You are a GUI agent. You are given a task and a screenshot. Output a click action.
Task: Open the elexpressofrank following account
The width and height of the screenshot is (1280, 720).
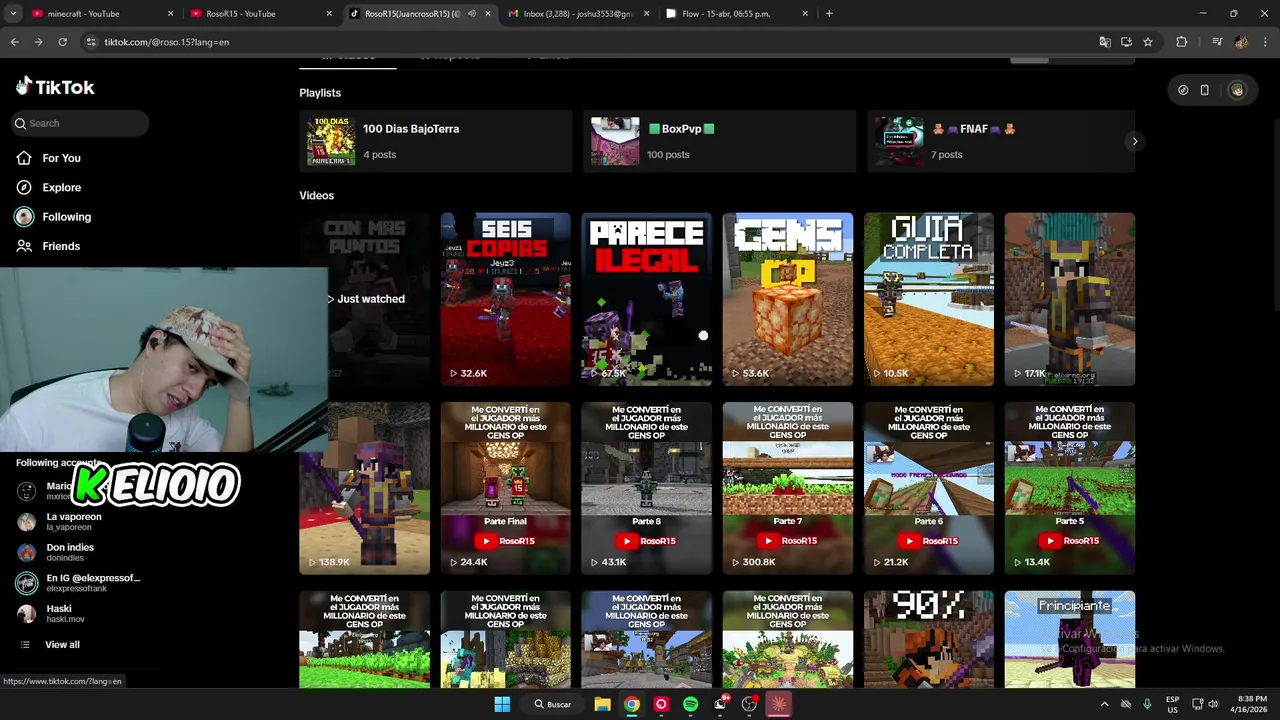[x=78, y=583]
